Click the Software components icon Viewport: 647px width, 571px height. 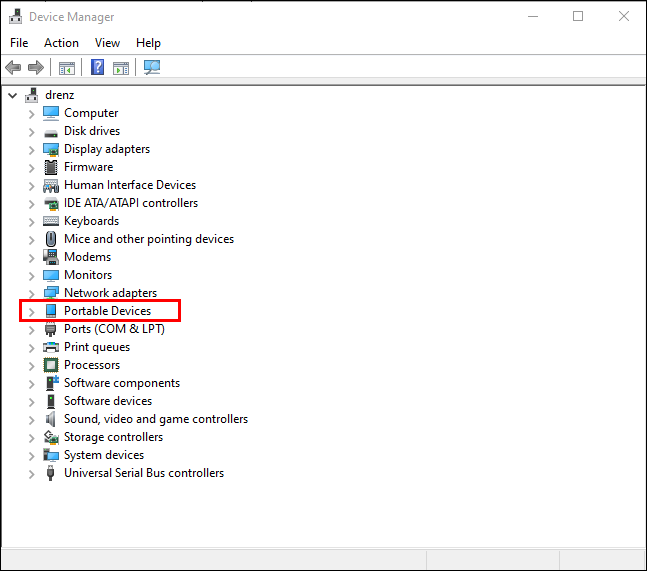[52, 383]
